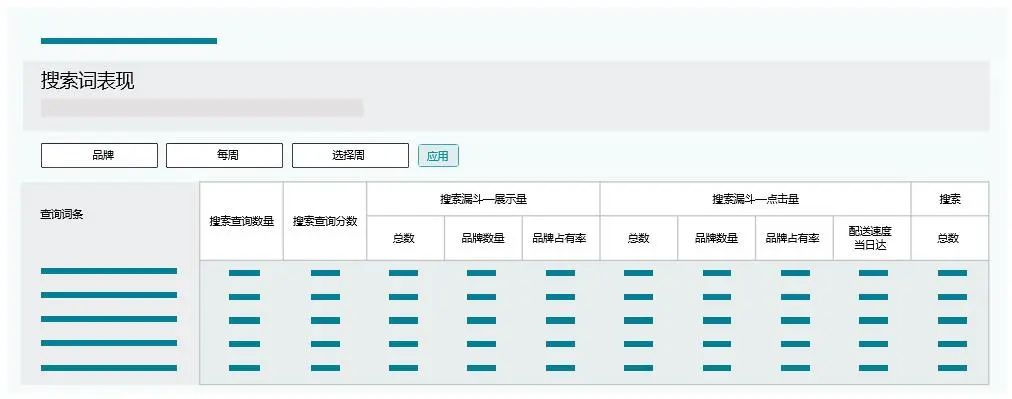Open the 选择周 week selector dropdown
Viewport: 1012px width, 399px height.
point(350,156)
